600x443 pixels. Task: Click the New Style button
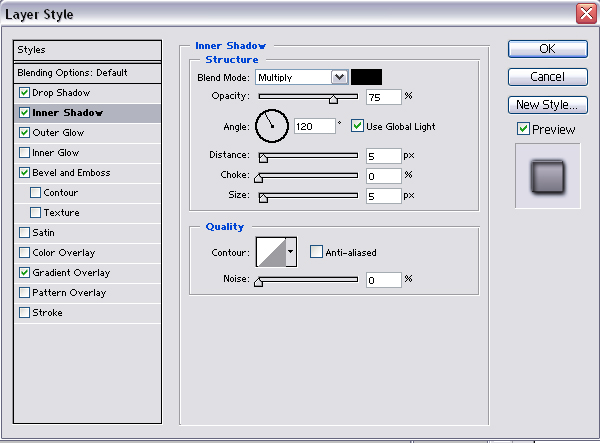(547, 105)
